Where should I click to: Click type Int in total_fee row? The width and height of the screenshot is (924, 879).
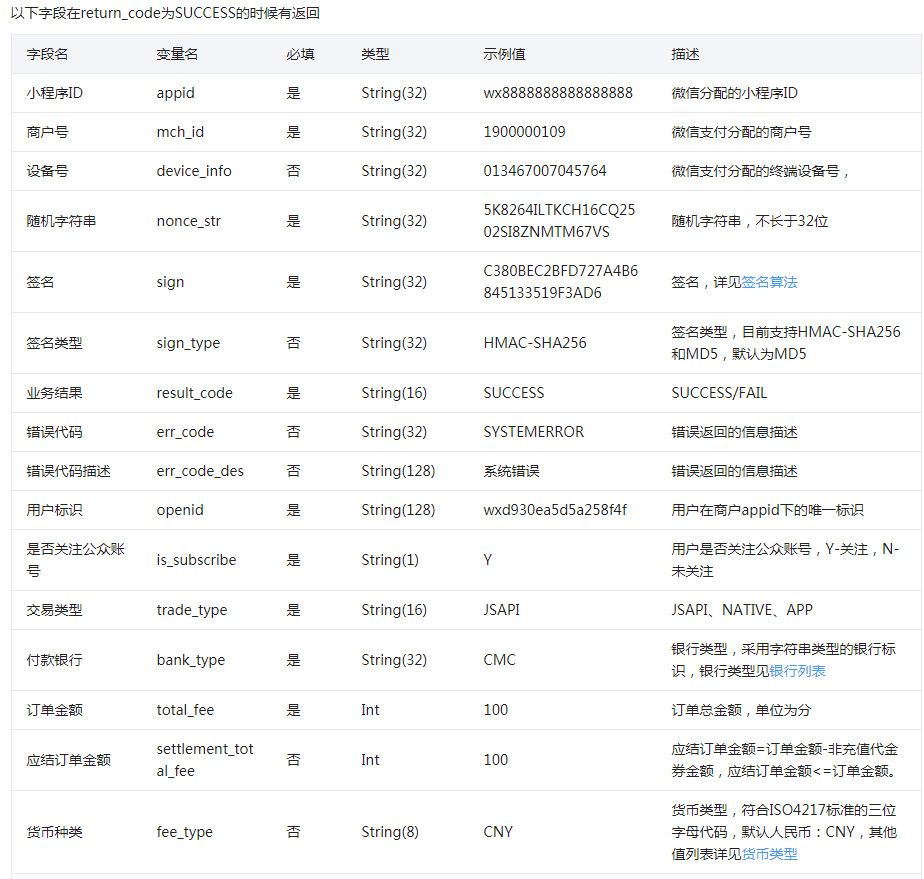(370, 710)
